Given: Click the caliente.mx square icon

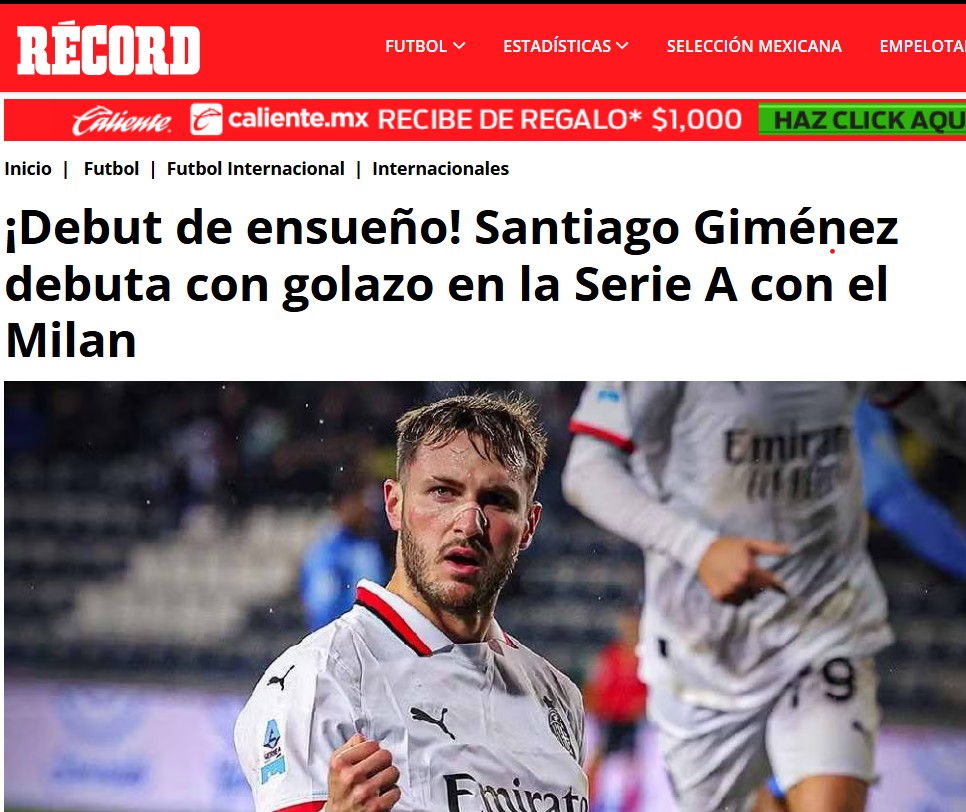Looking at the screenshot, I should 206,120.
